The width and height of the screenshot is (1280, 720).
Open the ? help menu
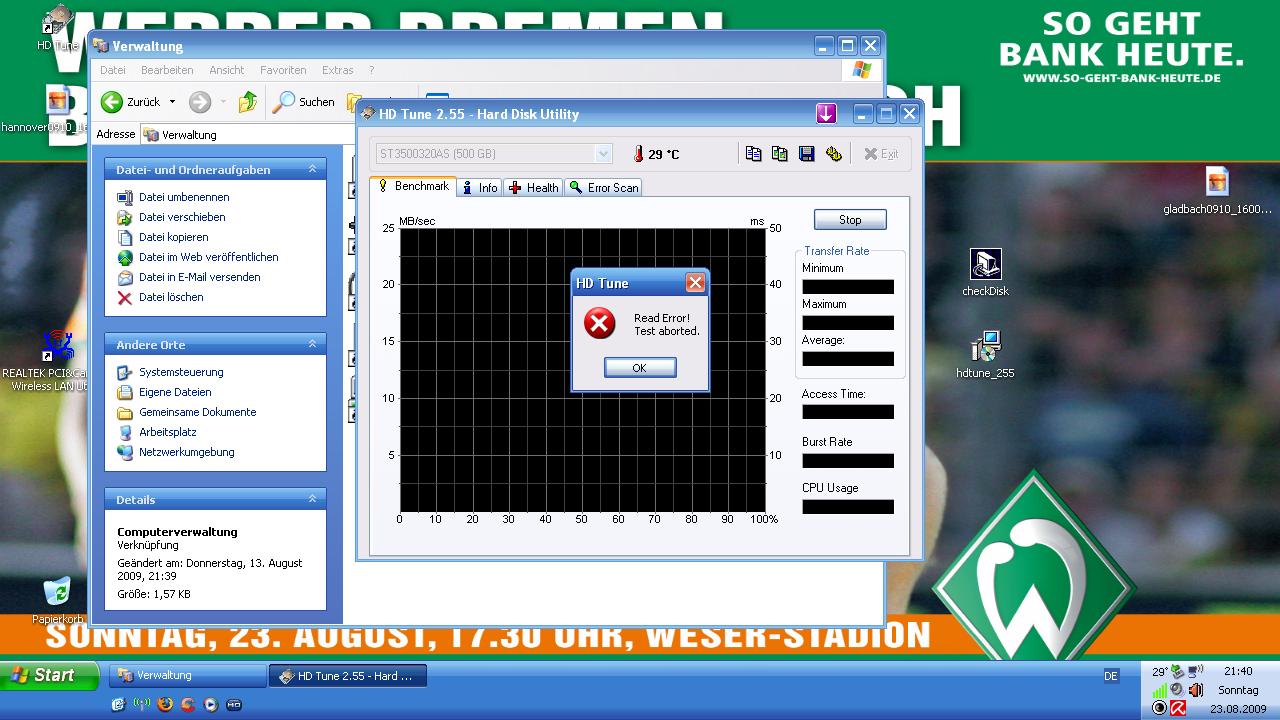pos(371,70)
